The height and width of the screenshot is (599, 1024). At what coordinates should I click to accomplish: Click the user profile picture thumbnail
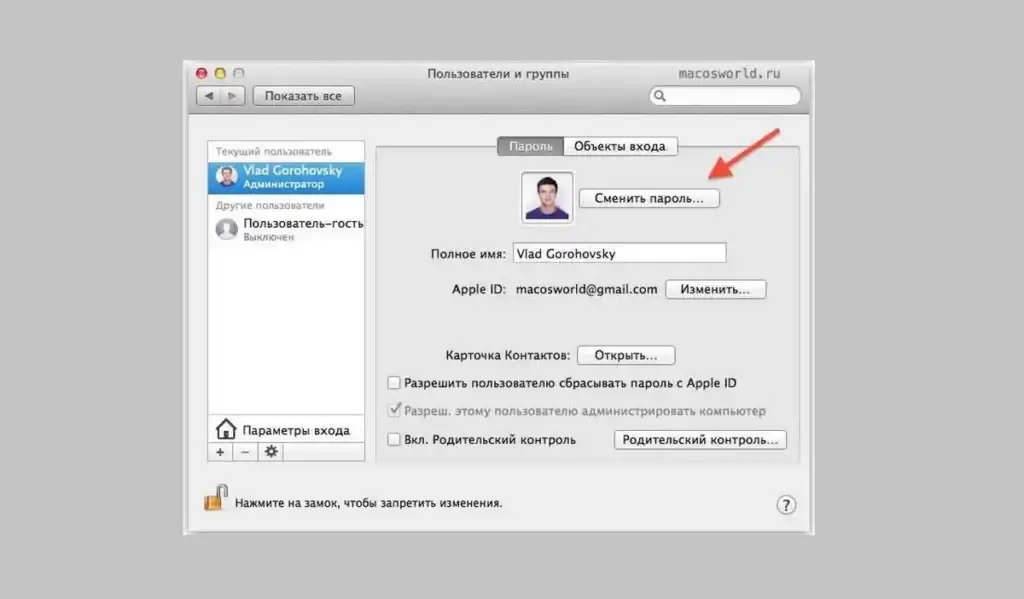coord(547,197)
